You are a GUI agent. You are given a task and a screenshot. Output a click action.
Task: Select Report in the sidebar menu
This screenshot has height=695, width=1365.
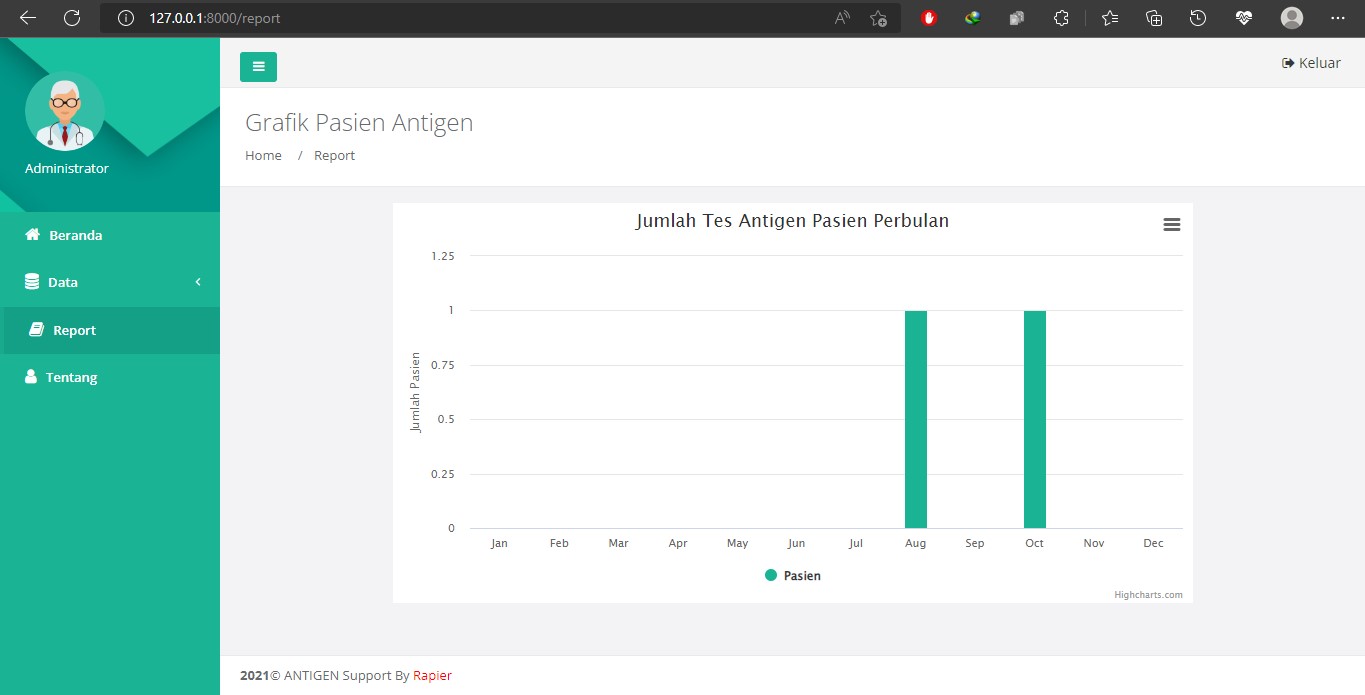[x=74, y=331]
